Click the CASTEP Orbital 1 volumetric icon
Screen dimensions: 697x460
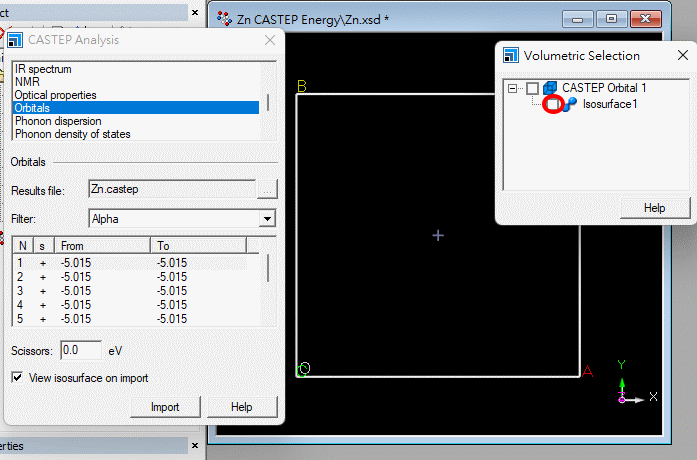coord(550,88)
